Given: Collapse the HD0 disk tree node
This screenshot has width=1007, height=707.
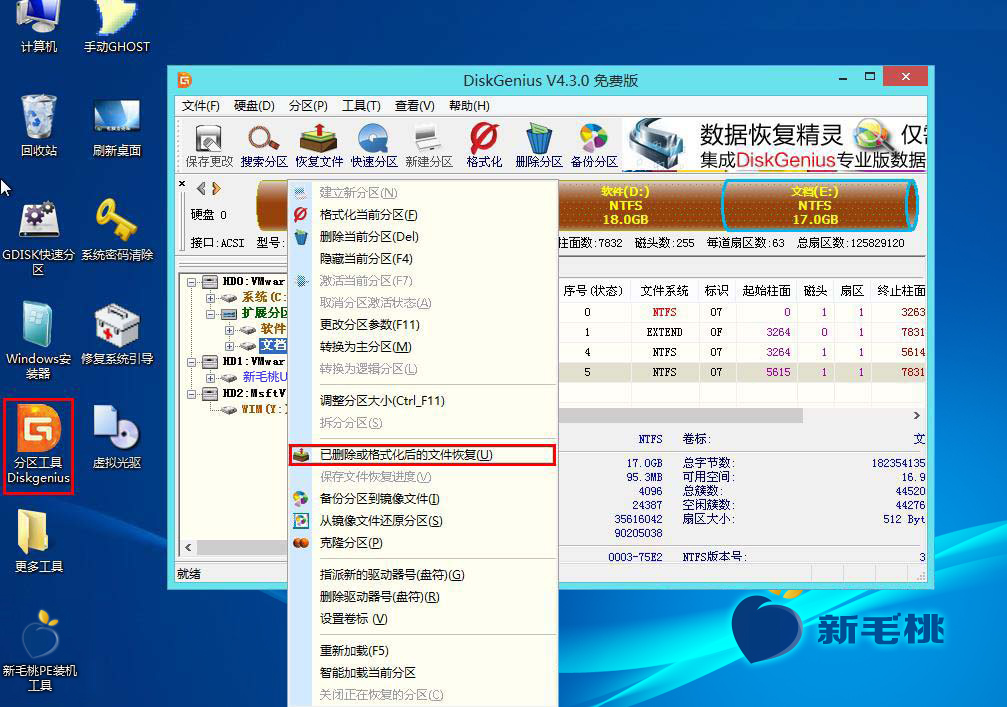Looking at the screenshot, I should [x=191, y=282].
